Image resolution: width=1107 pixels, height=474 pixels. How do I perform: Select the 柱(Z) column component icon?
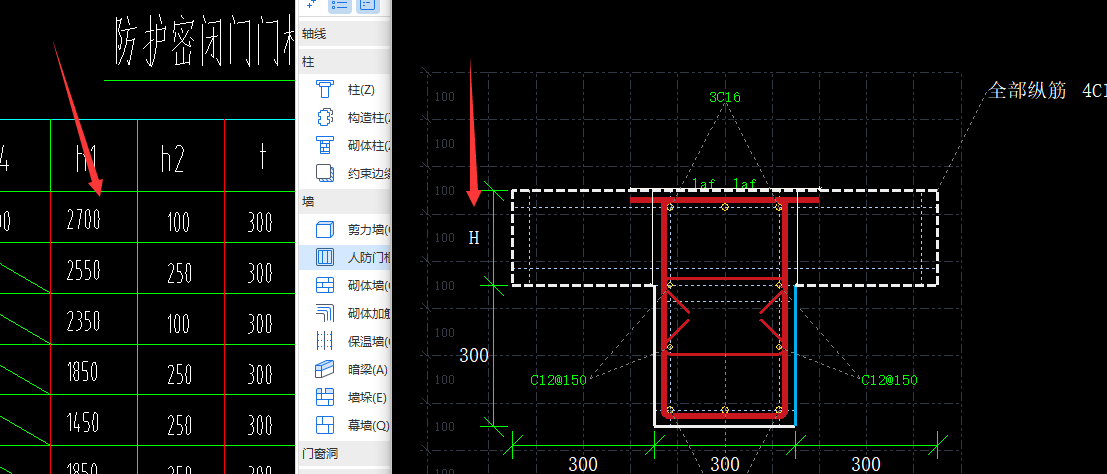click(x=325, y=90)
